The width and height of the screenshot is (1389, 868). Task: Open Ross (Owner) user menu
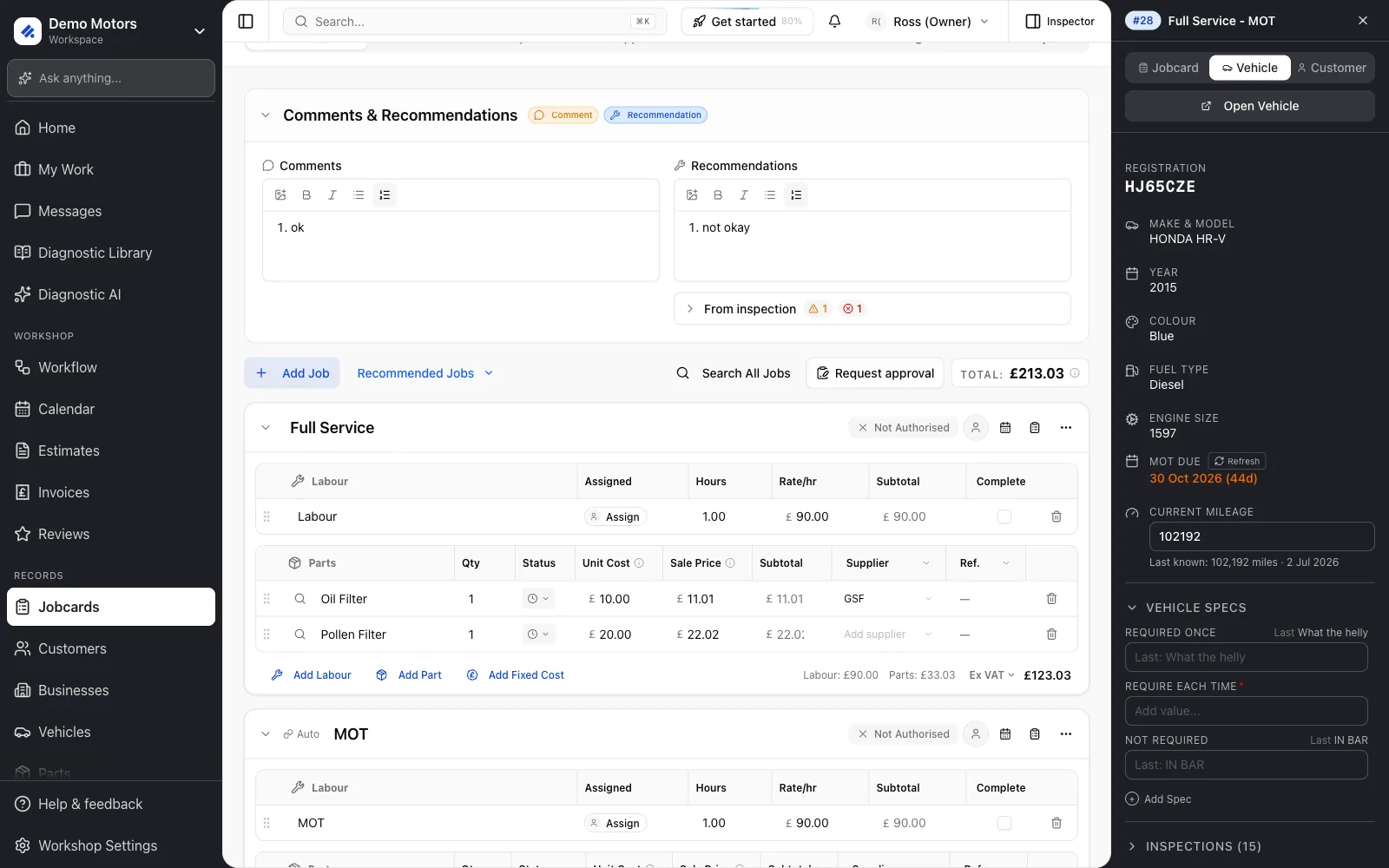929,22
